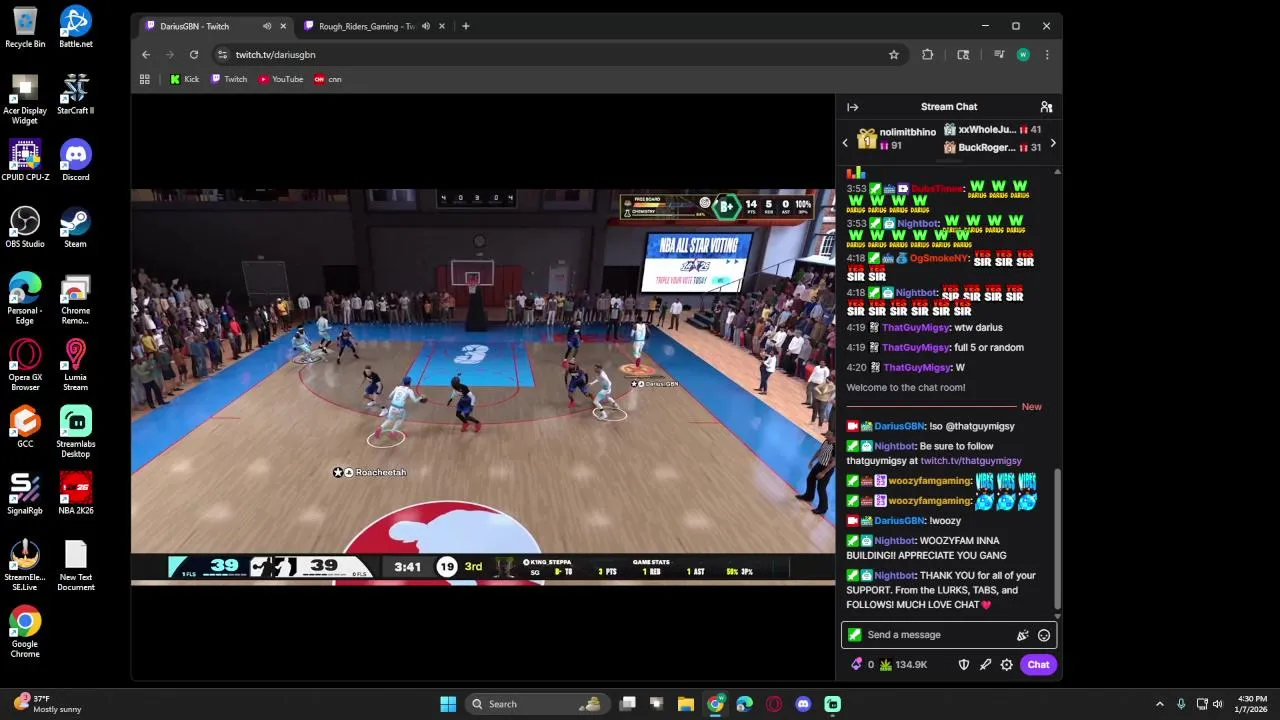
Task: Open the chat community users list
Action: (x=1046, y=107)
